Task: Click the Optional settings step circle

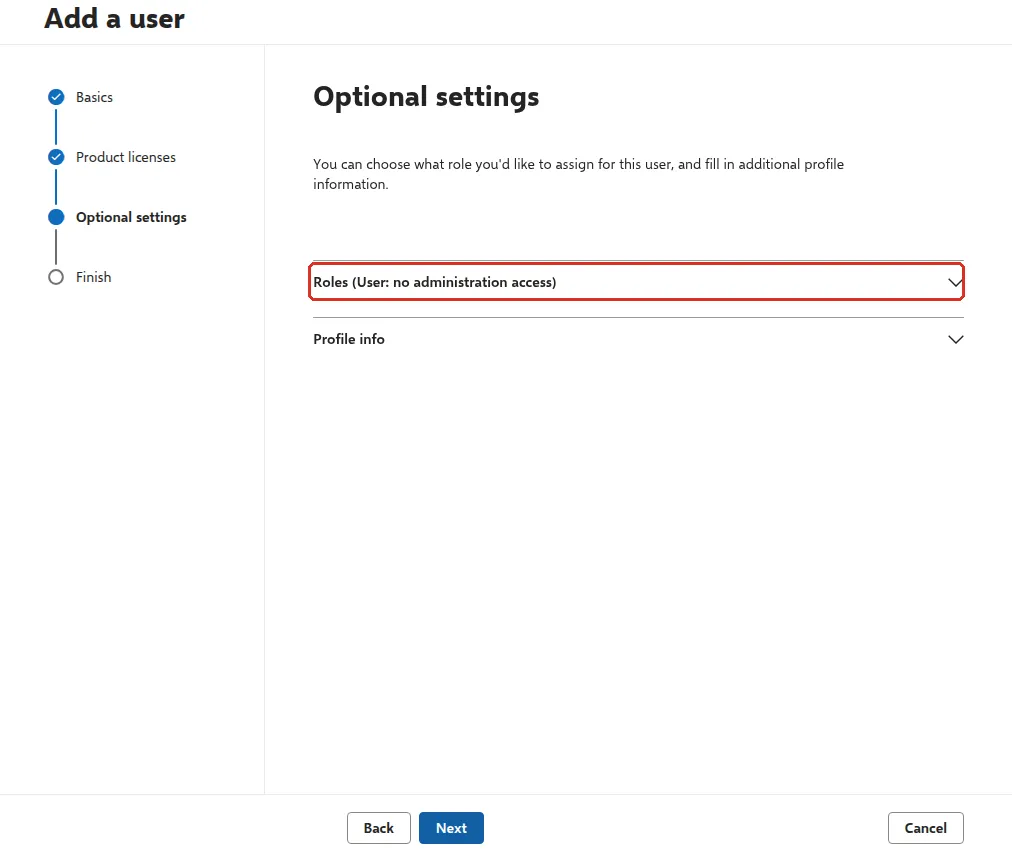Action: point(56,217)
